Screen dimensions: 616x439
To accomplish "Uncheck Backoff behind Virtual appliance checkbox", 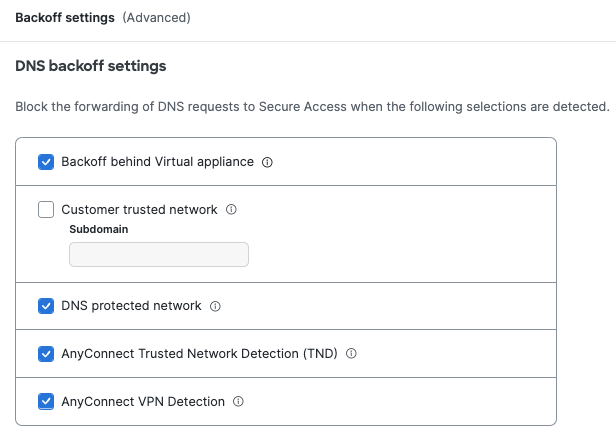I will click(x=46, y=162).
